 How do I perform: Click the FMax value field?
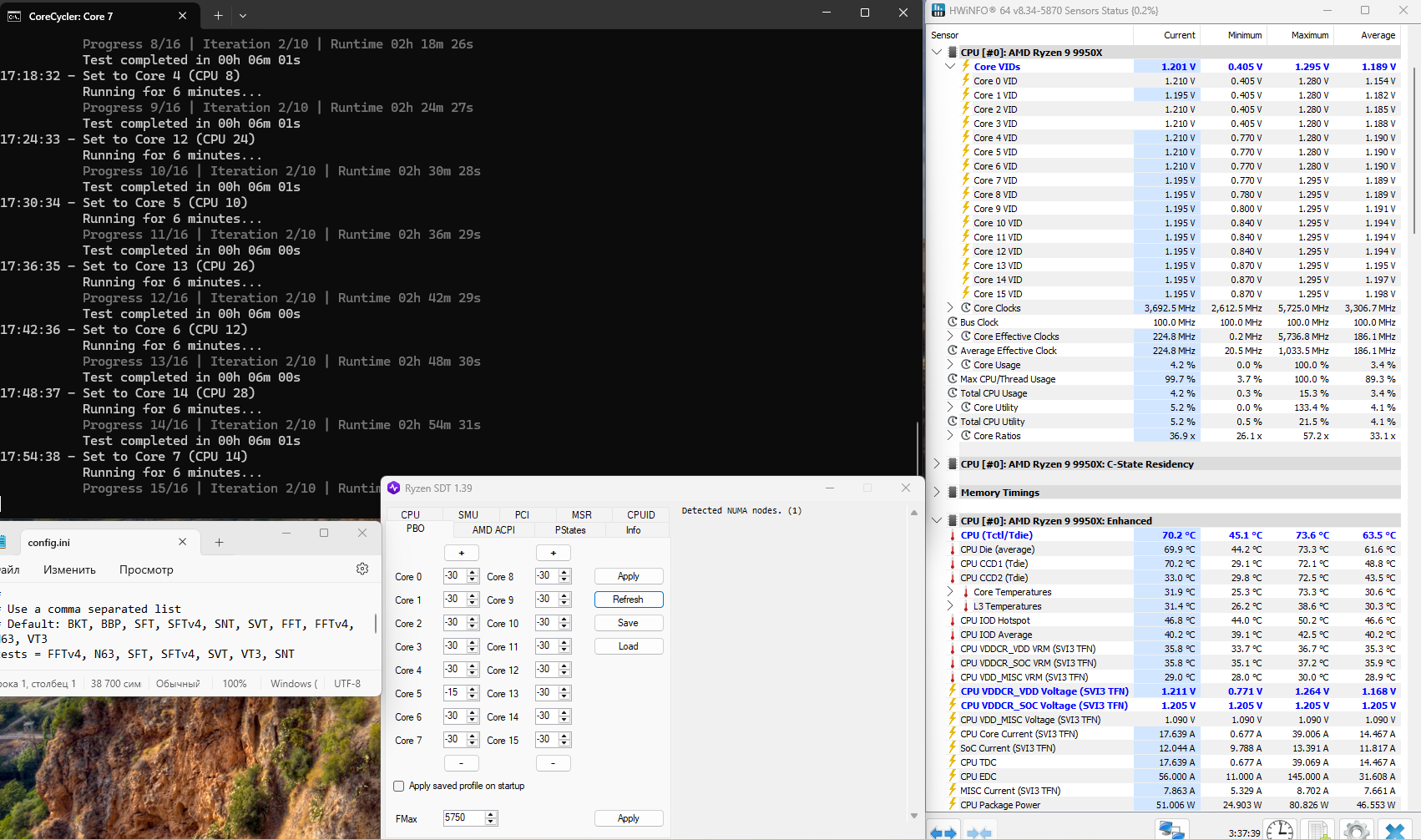click(464, 818)
